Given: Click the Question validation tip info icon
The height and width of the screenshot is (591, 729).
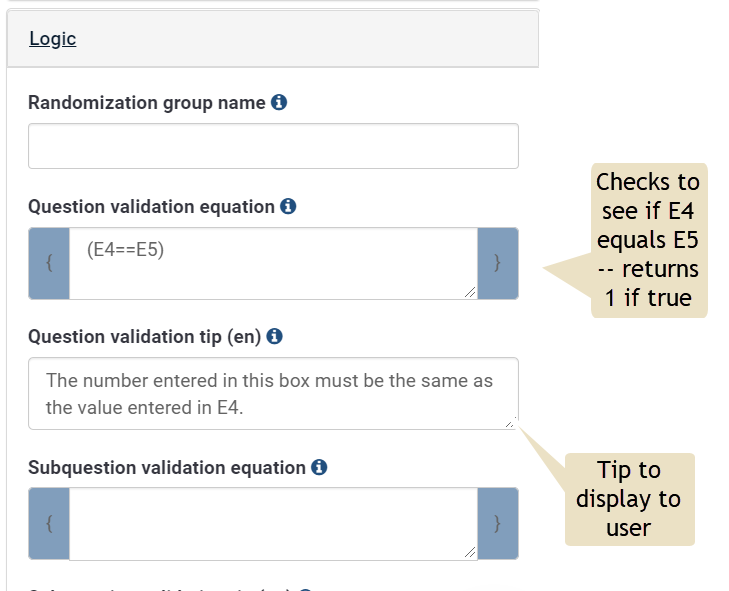Looking at the screenshot, I should point(275,337).
